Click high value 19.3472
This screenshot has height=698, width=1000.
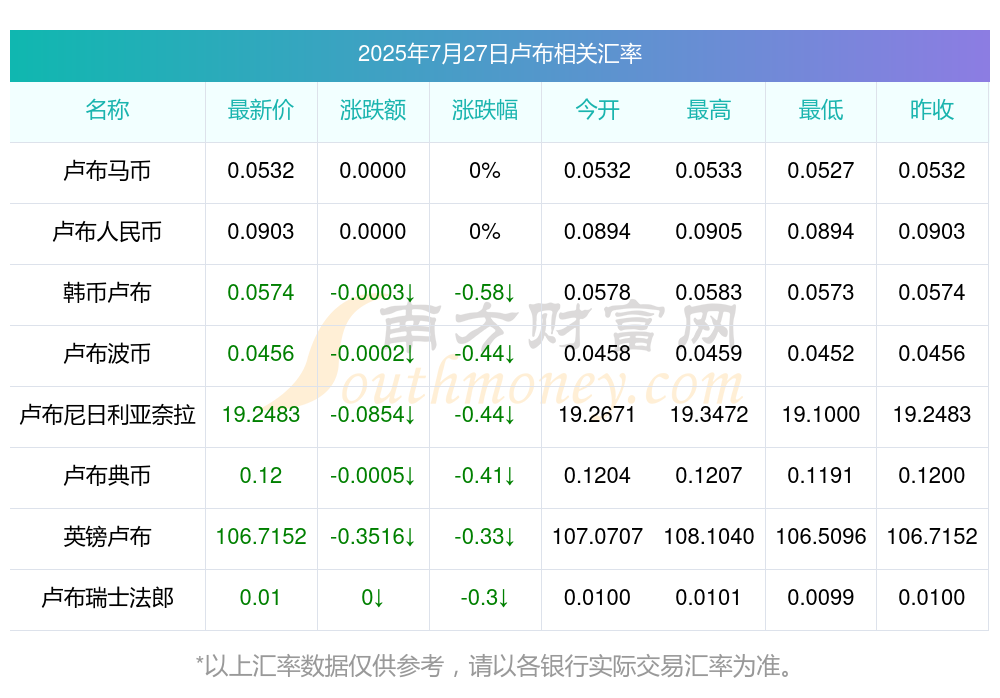(x=709, y=415)
